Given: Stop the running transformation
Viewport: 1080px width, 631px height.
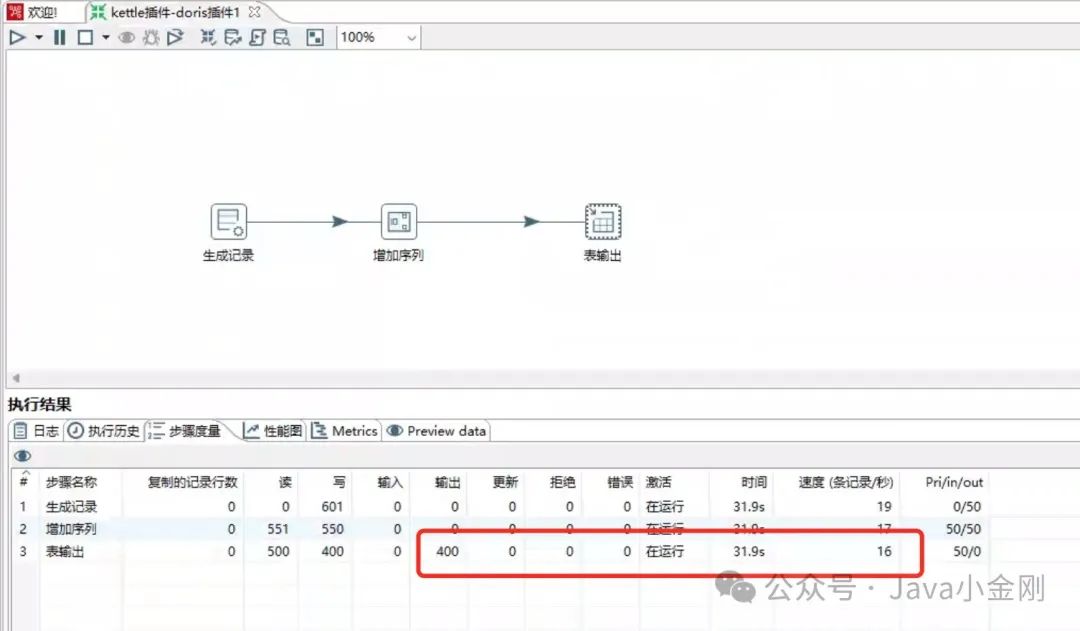Looking at the screenshot, I should pyautogui.click(x=85, y=37).
